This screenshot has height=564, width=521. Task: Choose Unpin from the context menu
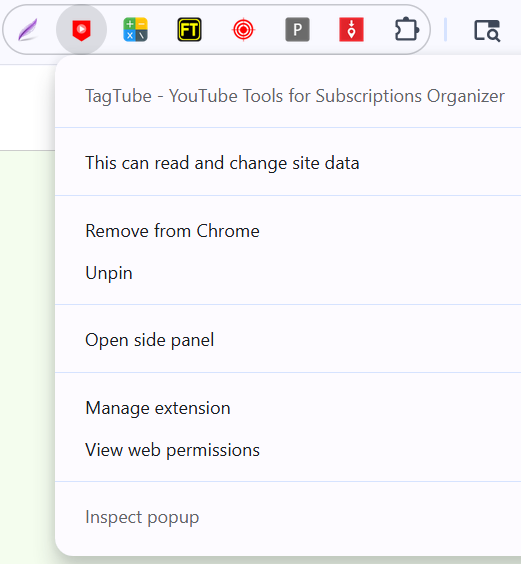(288, 273)
